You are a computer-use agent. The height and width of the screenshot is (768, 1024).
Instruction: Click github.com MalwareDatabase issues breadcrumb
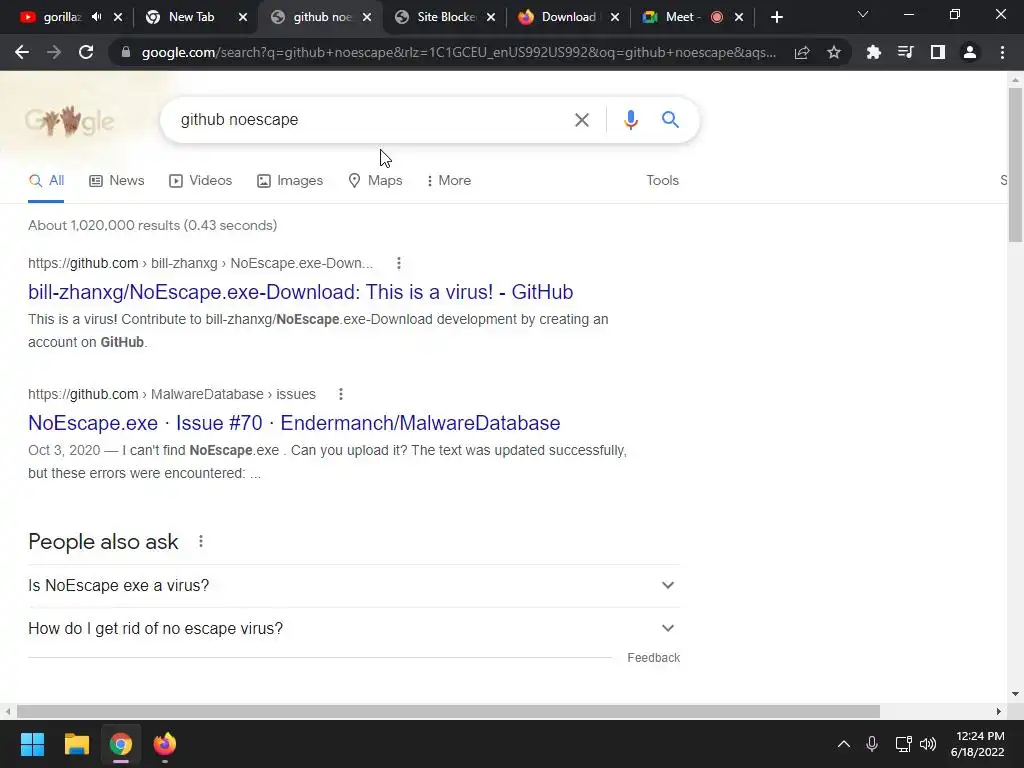click(172, 394)
